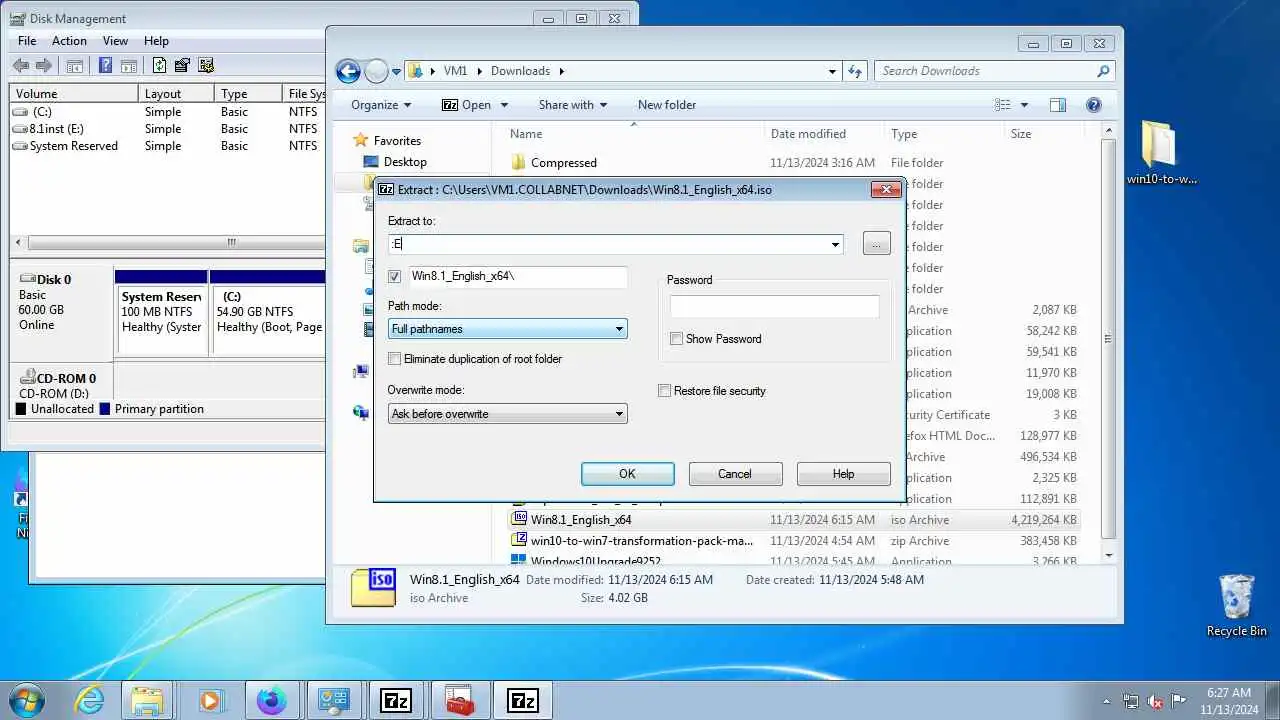The width and height of the screenshot is (1280, 720).
Task: Toggle the action pane icon in Disk Management
Action: click(x=128, y=66)
